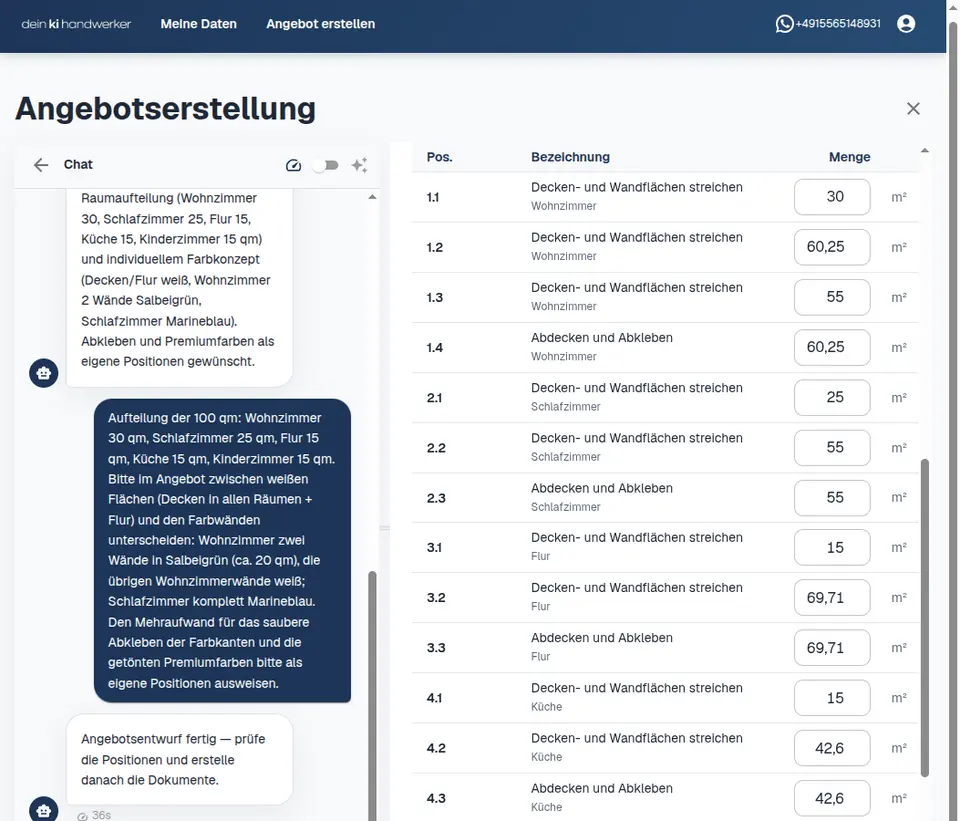Image resolution: width=960 pixels, height=821 pixels.
Task: Edit quantity field for position 3.2
Action: tap(832, 598)
